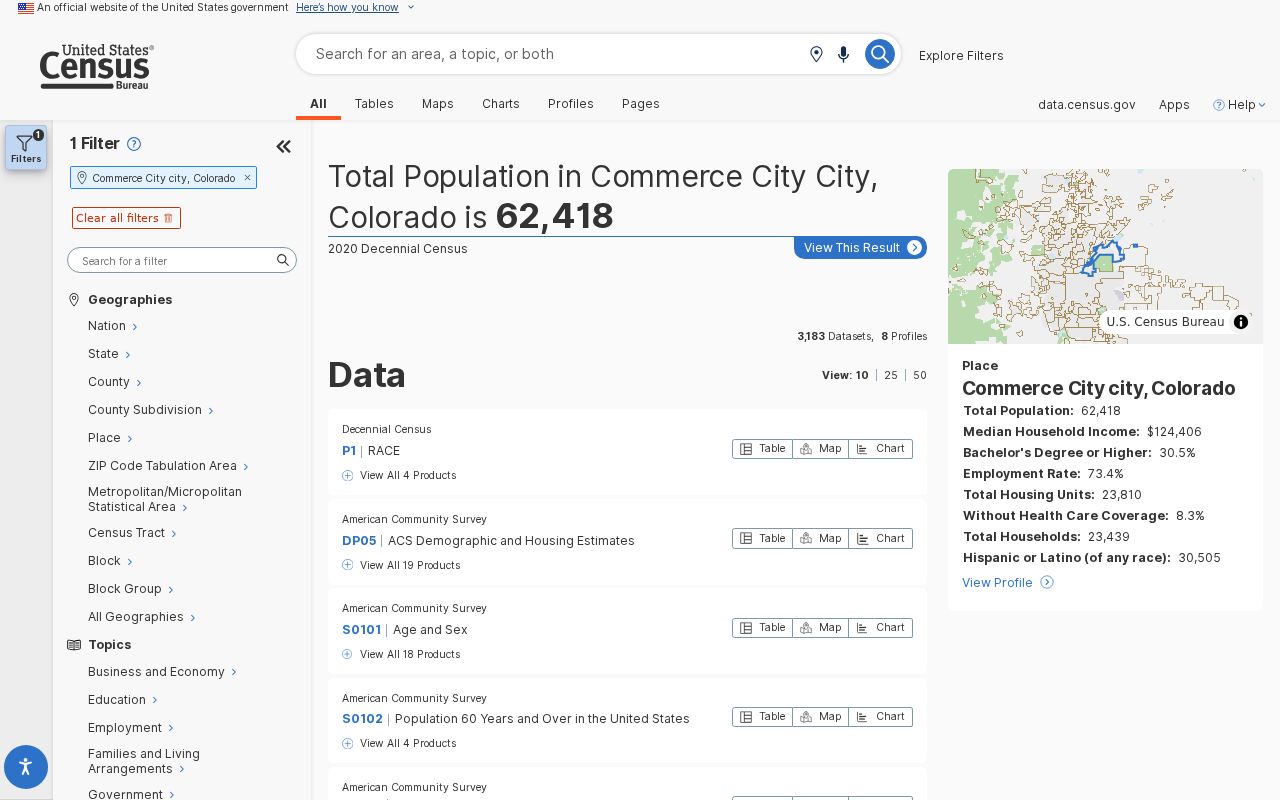Click the microphone voice search icon
Viewport: 1280px width, 800px height.
pyautogui.click(x=844, y=54)
